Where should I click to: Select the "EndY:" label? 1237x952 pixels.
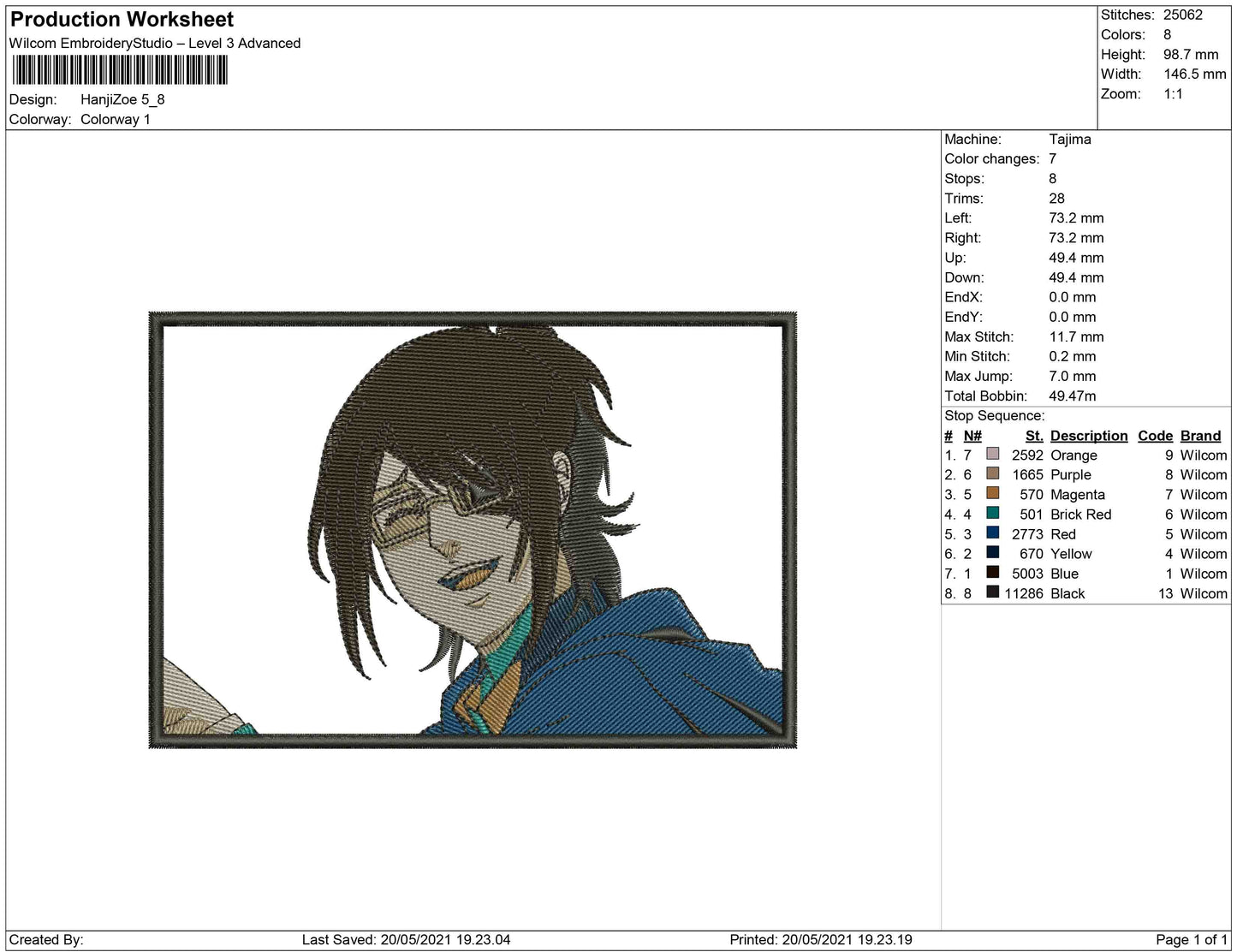[x=963, y=317]
